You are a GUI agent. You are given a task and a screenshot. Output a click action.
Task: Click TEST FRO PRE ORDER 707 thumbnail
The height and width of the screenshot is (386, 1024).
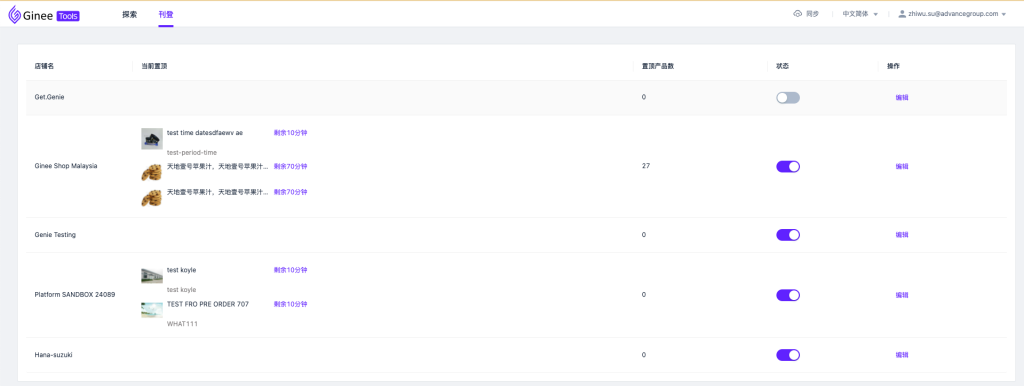tap(152, 310)
